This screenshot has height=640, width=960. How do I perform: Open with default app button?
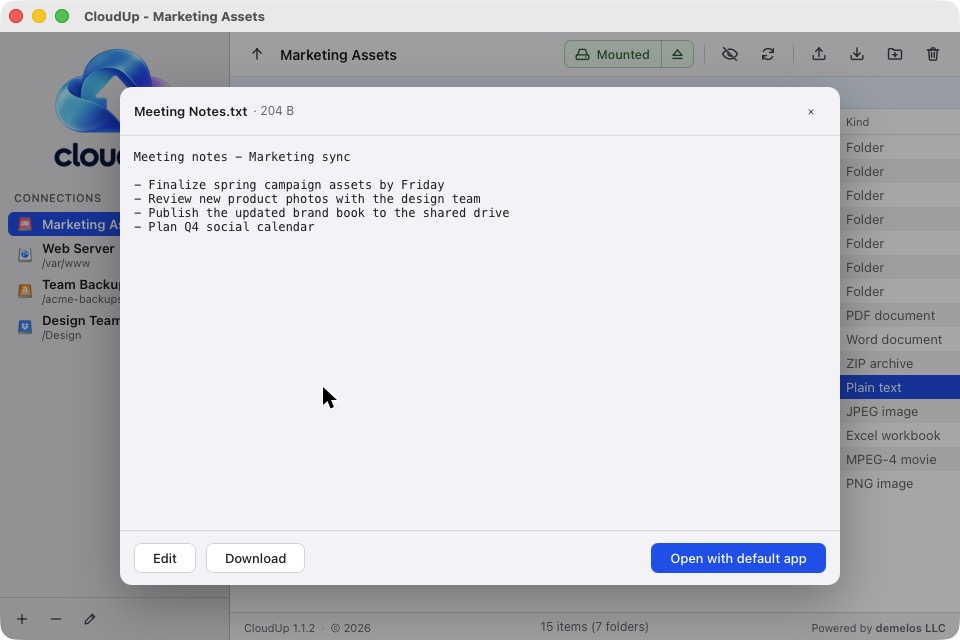click(x=738, y=558)
